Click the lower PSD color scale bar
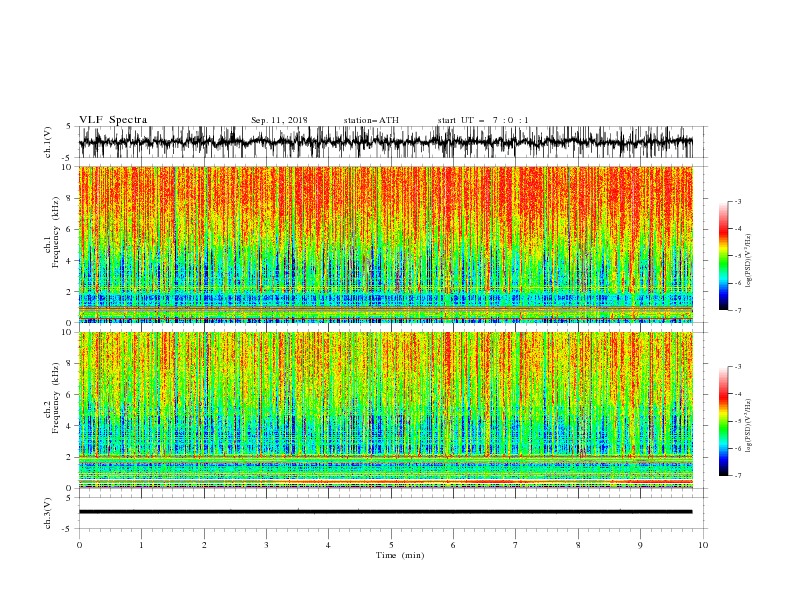The width and height of the screenshot is (792, 612). [723, 421]
